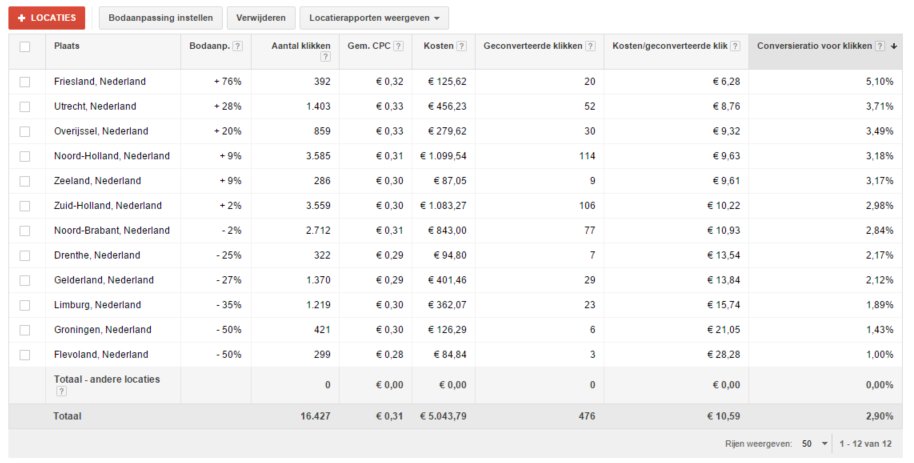Screen dimensions: 914x463
Task: Click the Noord-Holland, Nederland location name
Action: tap(112, 156)
